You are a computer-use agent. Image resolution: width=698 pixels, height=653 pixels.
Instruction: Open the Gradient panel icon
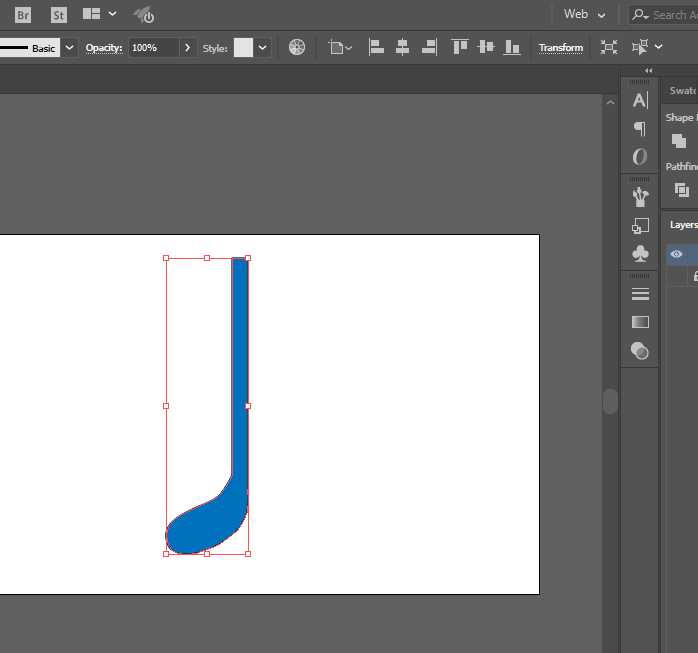[x=640, y=322]
